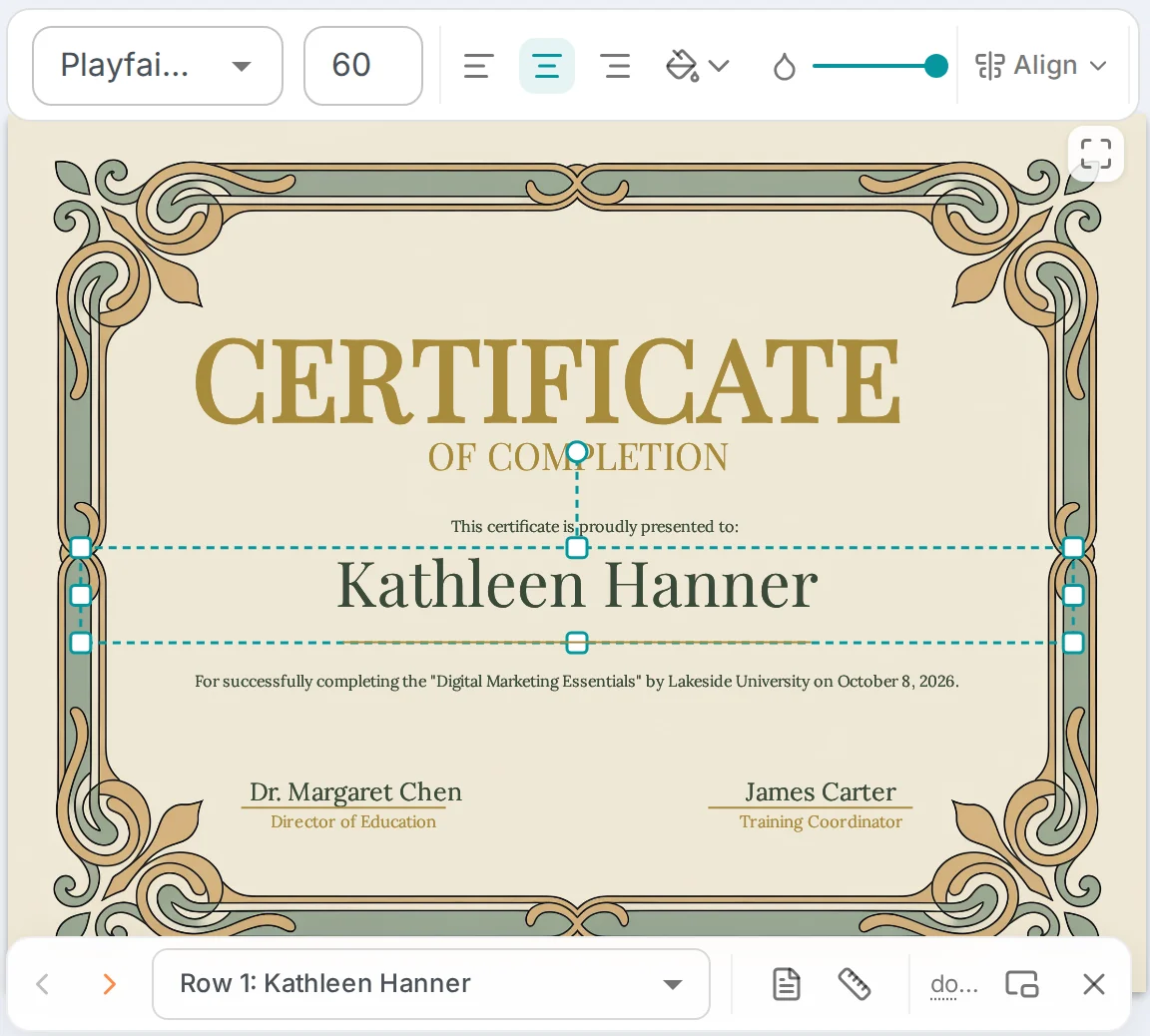Open the fill color bucket dropdown
The height and width of the screenshot is (1036, 1150).
(697, 66)
